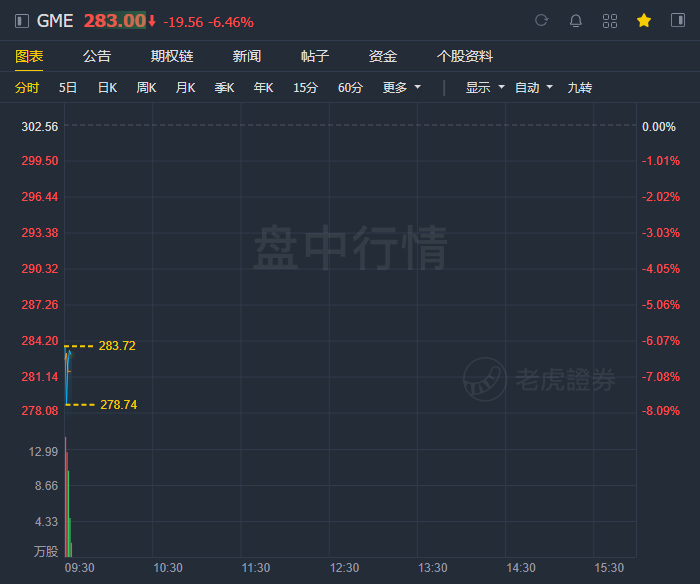Refresh the GME quote data
The width and height of the screenshot is (700, 584).
click(542, 21)
